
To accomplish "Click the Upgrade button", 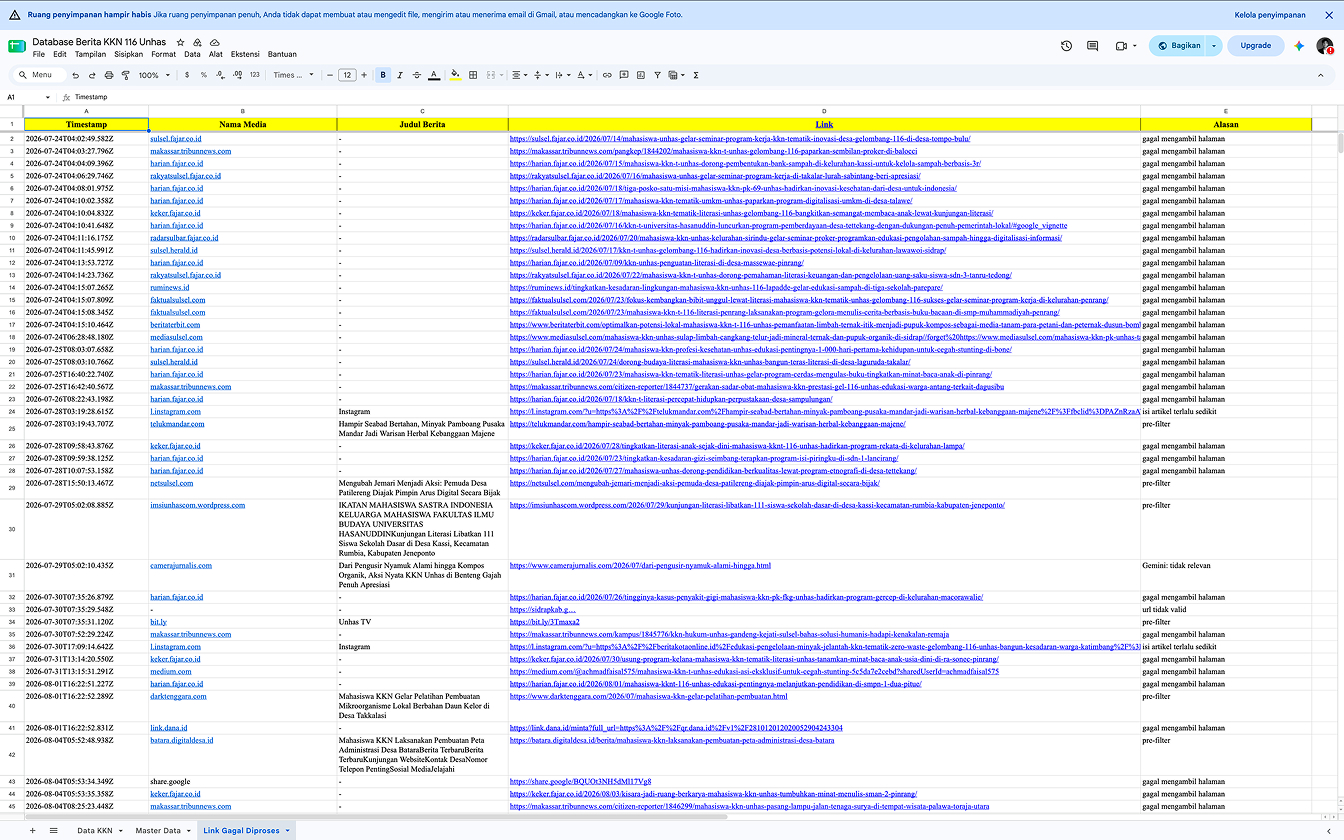I will [1255, 45].
